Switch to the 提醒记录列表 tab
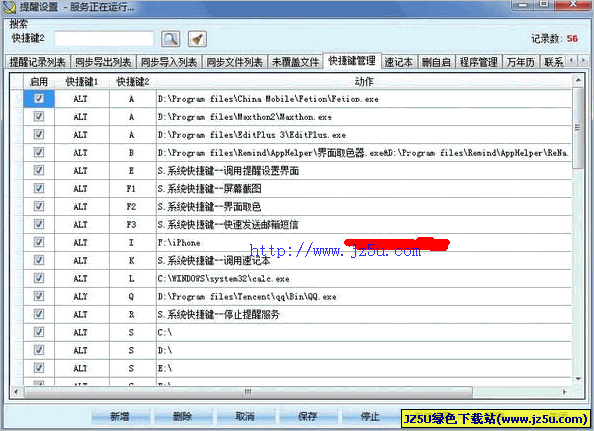Screen dimensions: 594x431 pyautogui.click(x=38, y=62)
